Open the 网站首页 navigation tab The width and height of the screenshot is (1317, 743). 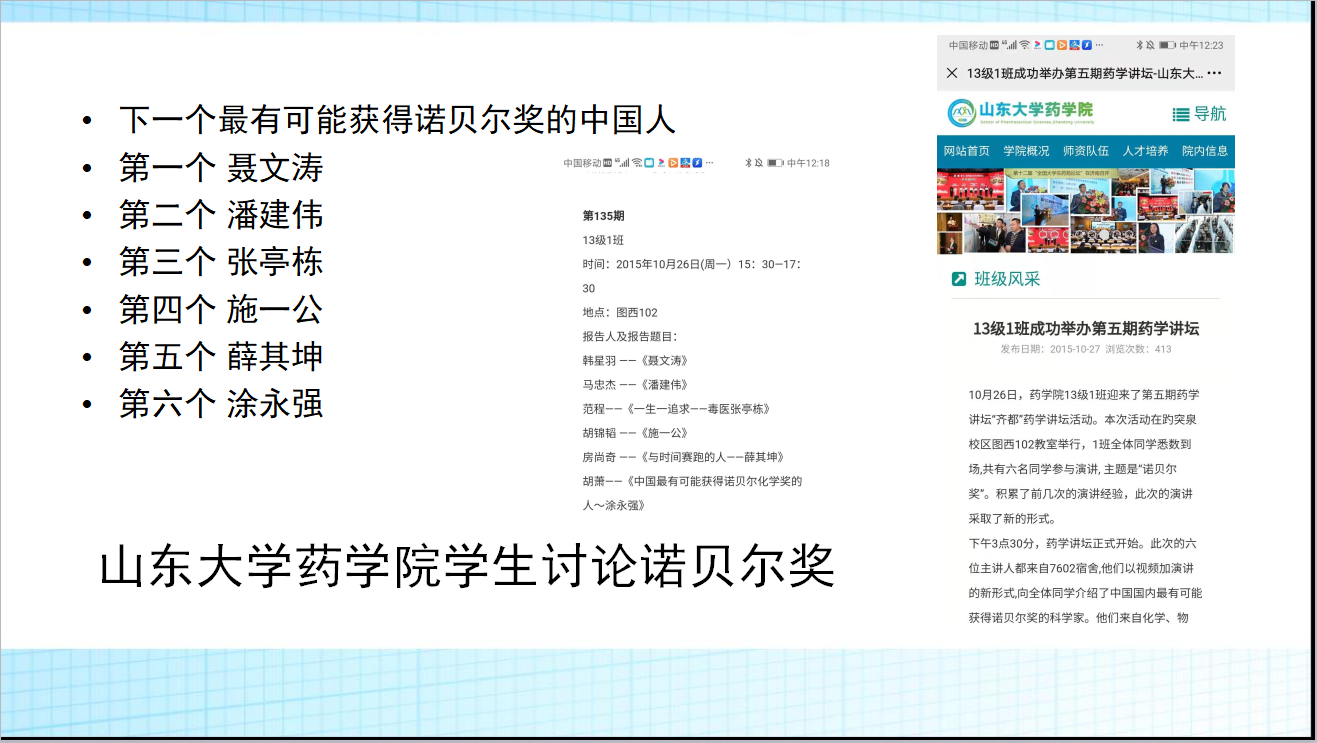pyautogui.click(x=966, y=151)
